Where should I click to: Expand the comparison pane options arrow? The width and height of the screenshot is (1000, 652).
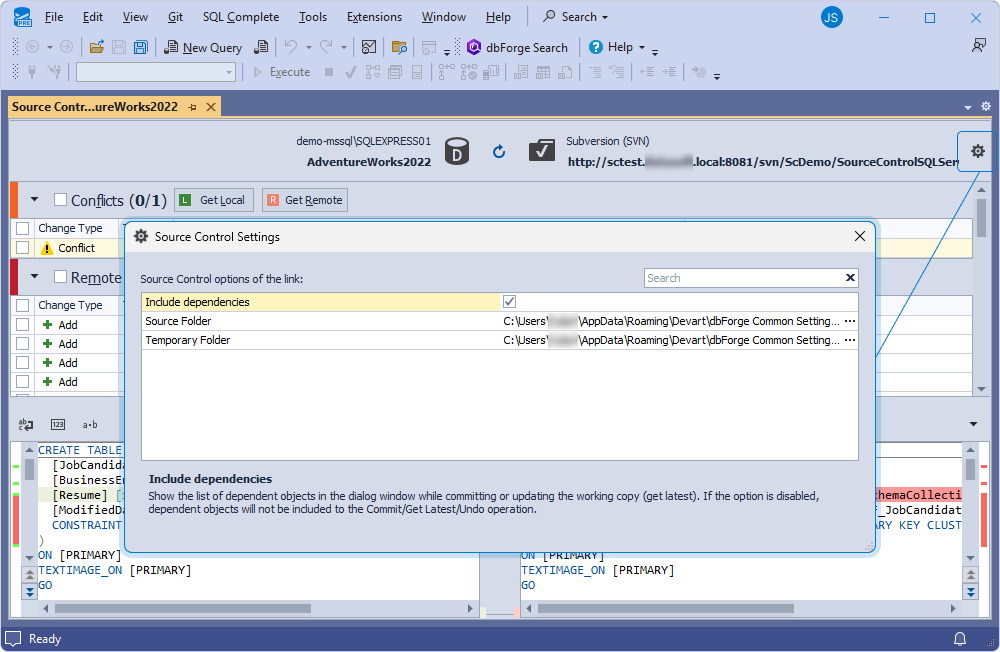click(973, 424)
